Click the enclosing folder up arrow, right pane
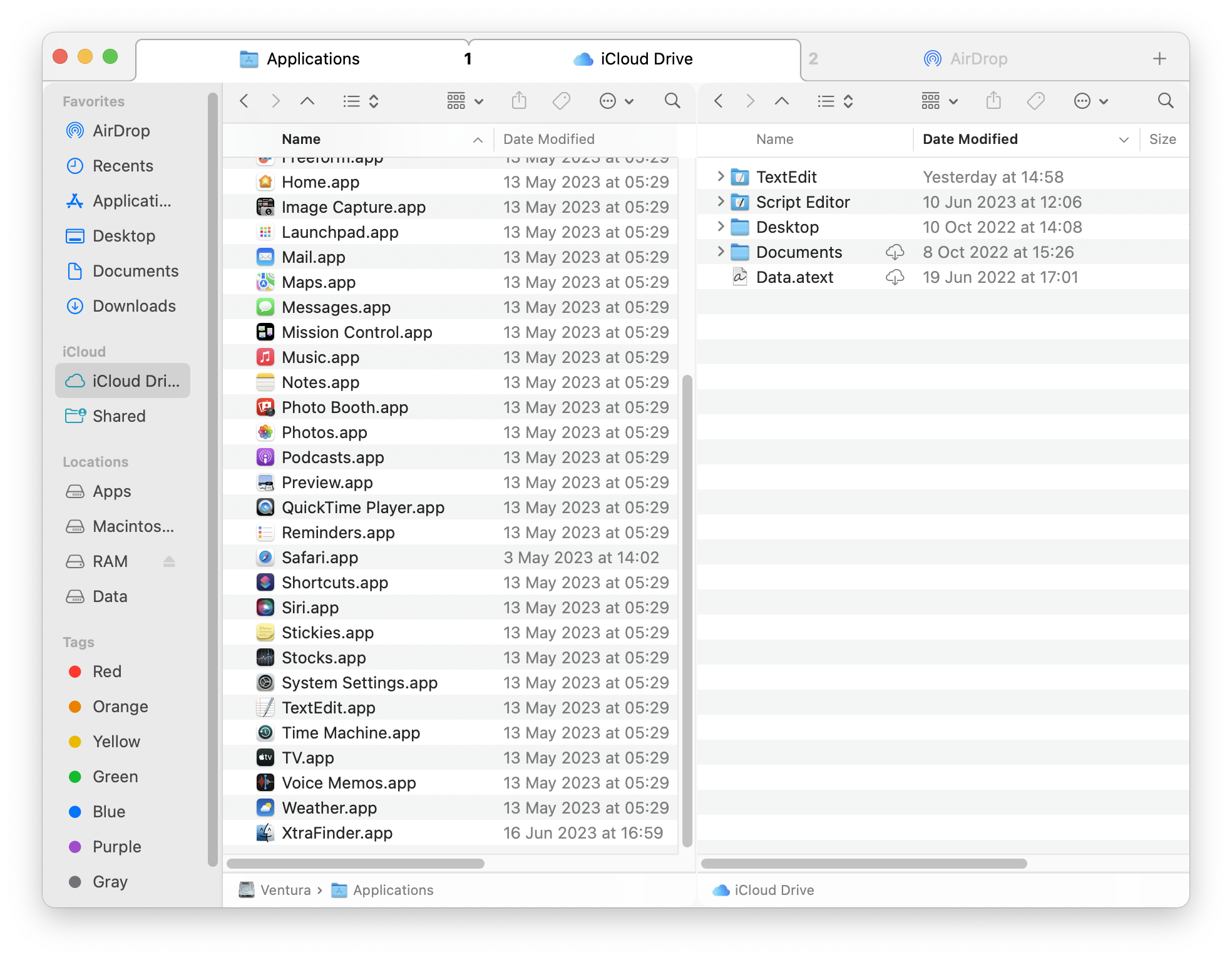The height and width of the screenshot is (960, 1232). click(782, 101)
